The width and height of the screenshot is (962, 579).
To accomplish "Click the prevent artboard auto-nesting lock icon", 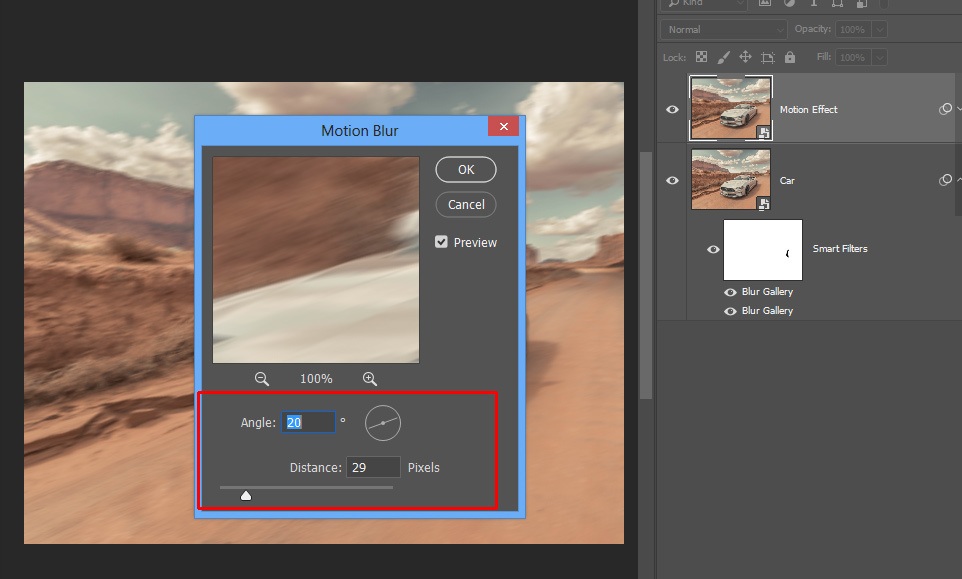I will [768, 58].
